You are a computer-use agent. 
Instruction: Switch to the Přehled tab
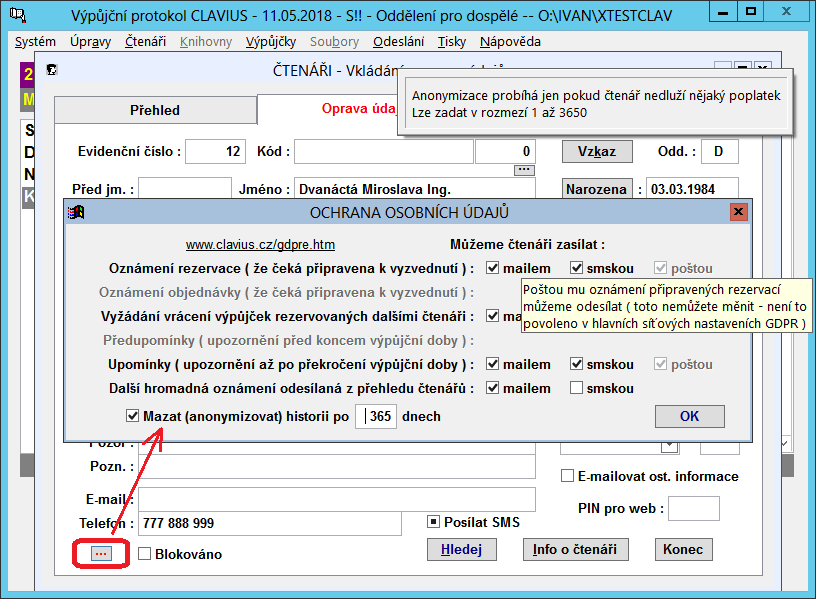(155, 110)
